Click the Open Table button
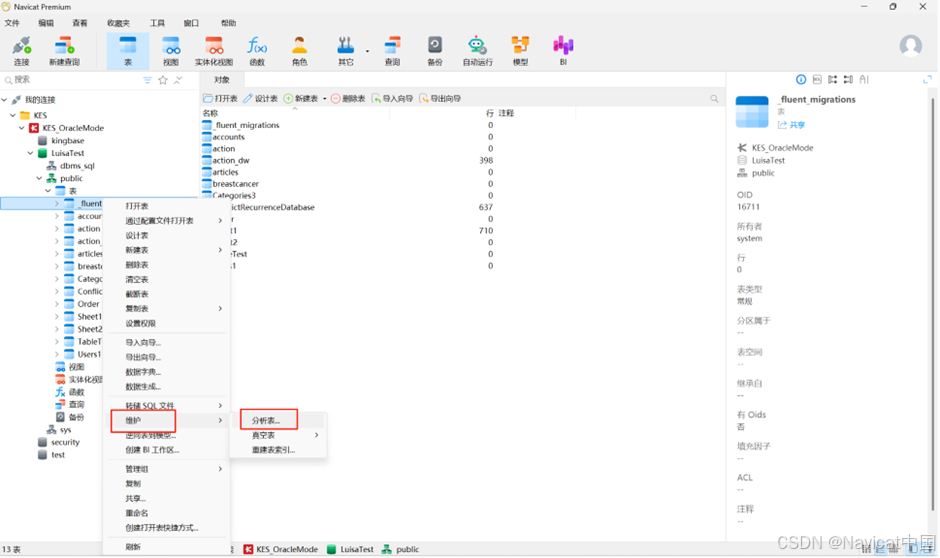The height and width of the screenshot is (558, 940). point(220,98)
